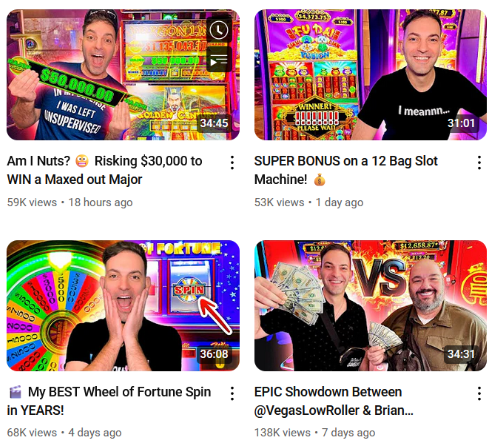The height and width of the screenshot is (441, 500).
Task: Click title 'My BEST Wheel of Fortune Spin'
Action: coord(109,401)
